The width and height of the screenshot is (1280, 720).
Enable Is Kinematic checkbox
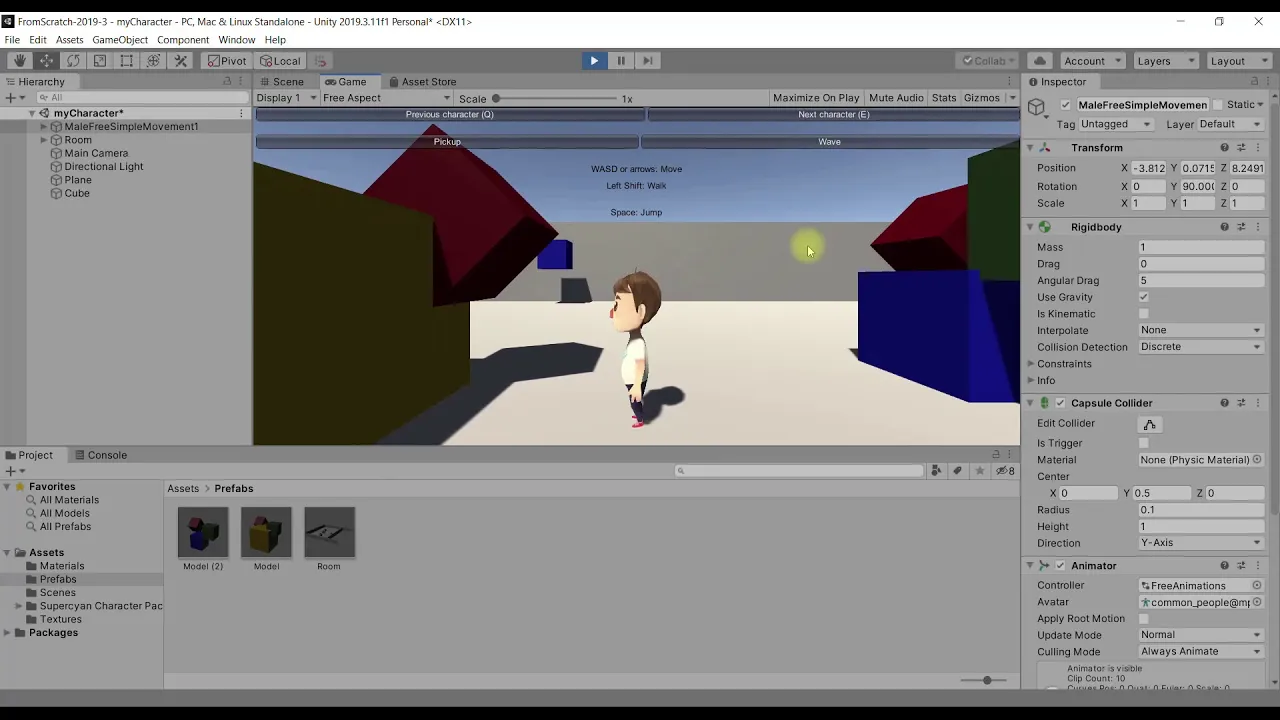tap(1144, 314)
